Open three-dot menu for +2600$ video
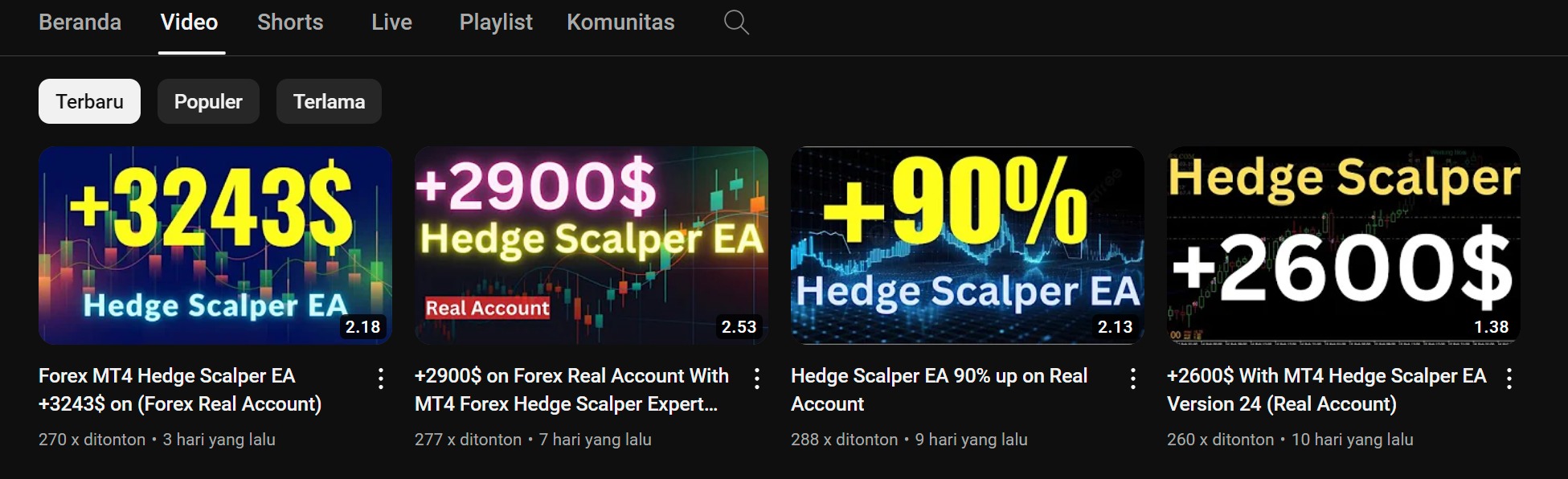Screen dimensions: 1568x479 [1509, 379]
